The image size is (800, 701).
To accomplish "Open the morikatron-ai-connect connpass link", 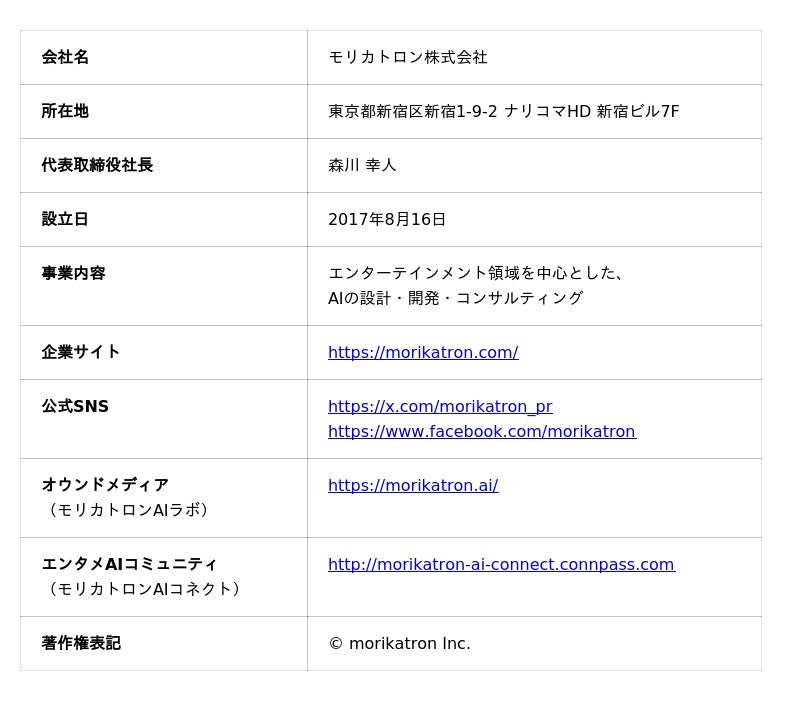I will point(501,564).
